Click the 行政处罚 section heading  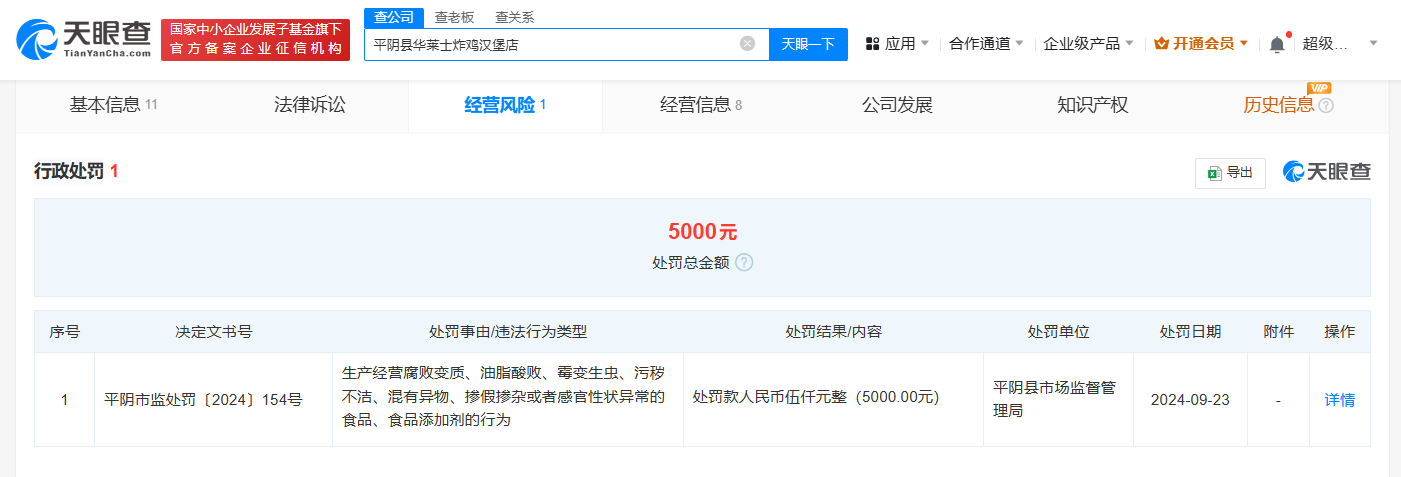(69, 172)
